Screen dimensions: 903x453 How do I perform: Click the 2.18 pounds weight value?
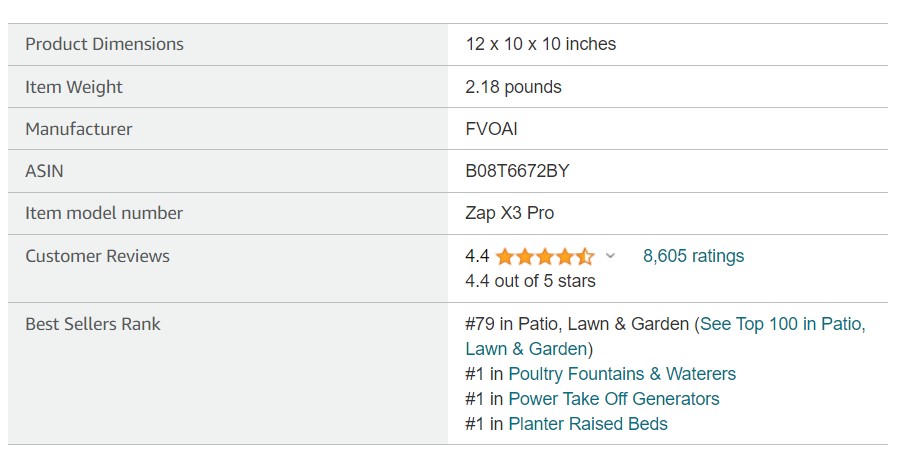(x=513, y=87)
